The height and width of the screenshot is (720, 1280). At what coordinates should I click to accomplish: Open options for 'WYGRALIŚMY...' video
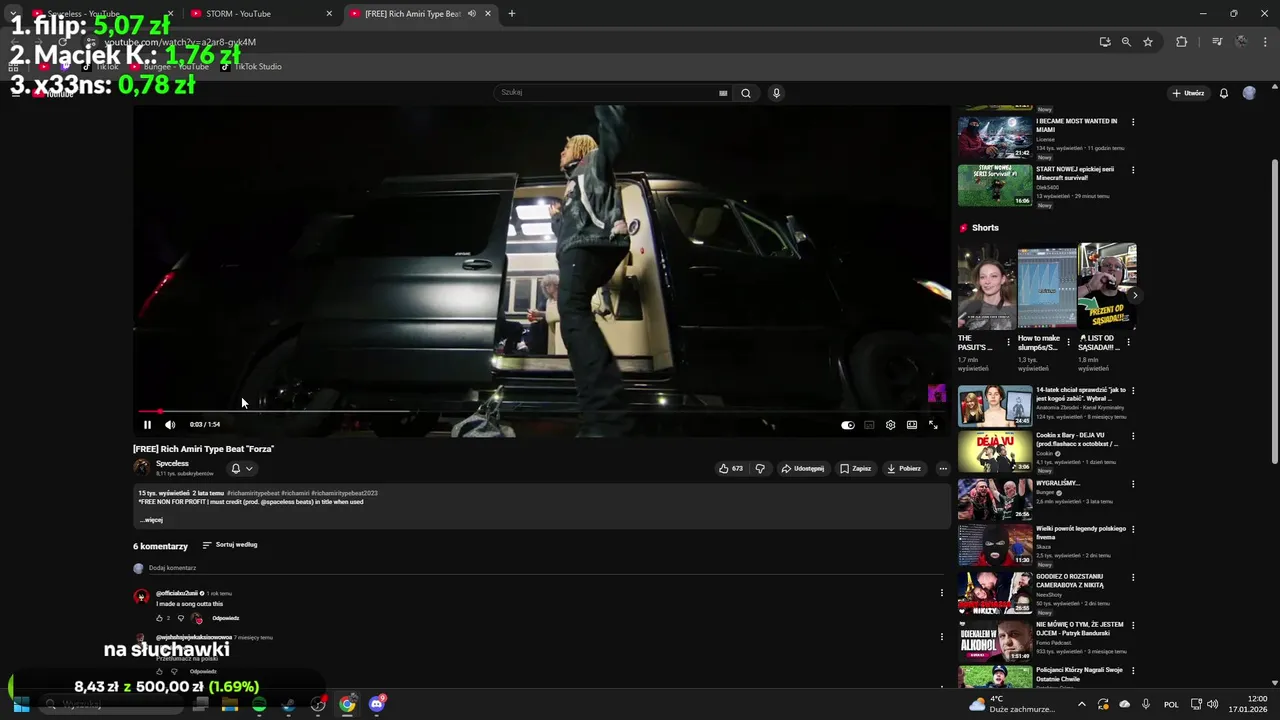point(1133,484)
